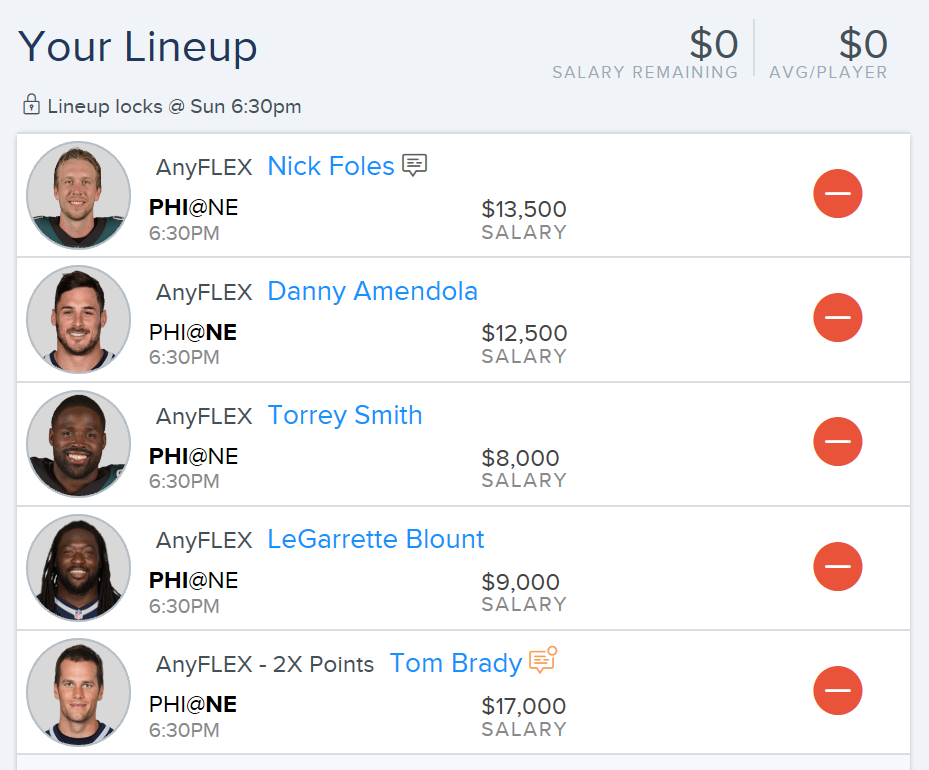Click the $17,000 salary of Tom Brady
The image size is (929, 770).
(524, 706)
